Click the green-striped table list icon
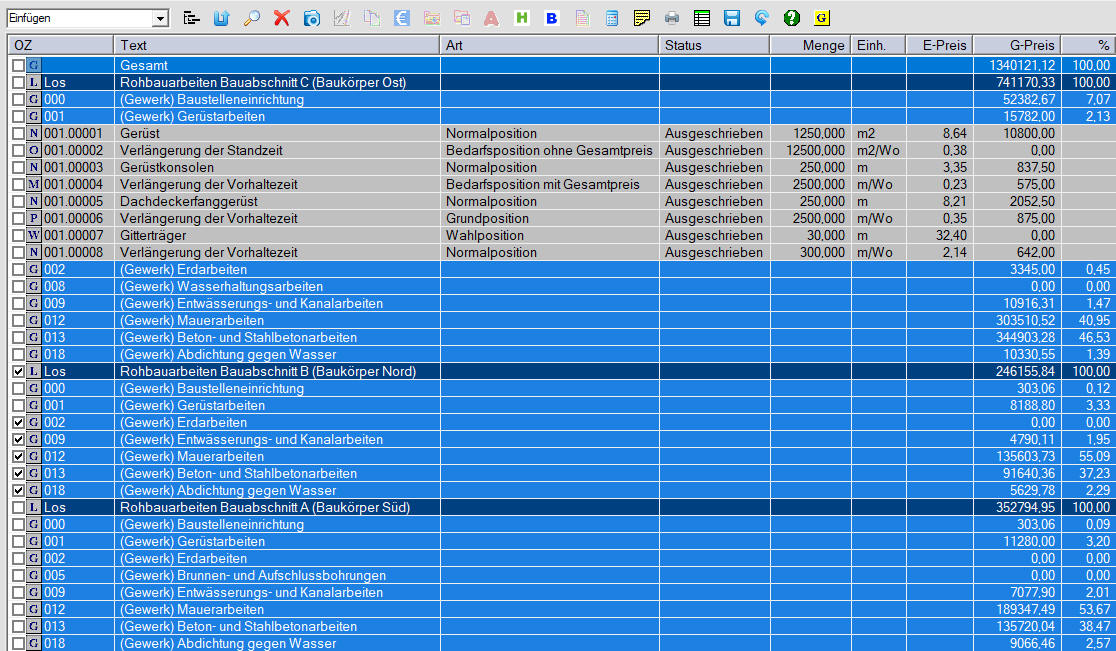1116x651 pixels. (702, 18)
